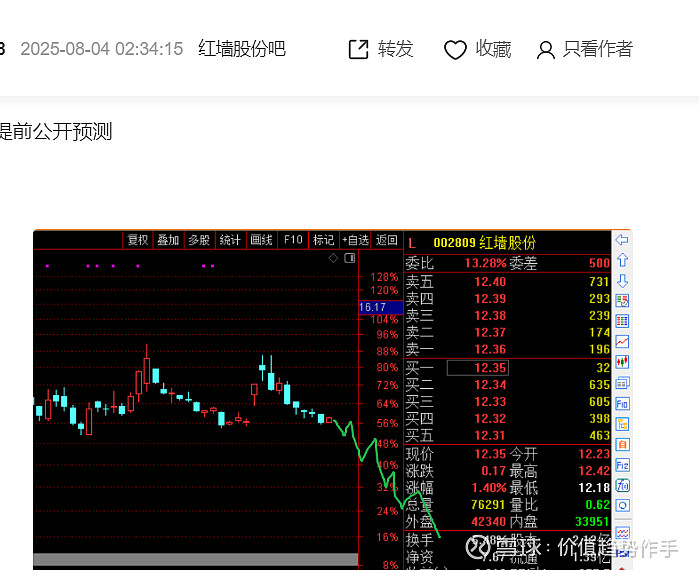This screenshot has height=570, width=699.
Task: Click the 转发 share icon
Action: (x=358, y=49)
